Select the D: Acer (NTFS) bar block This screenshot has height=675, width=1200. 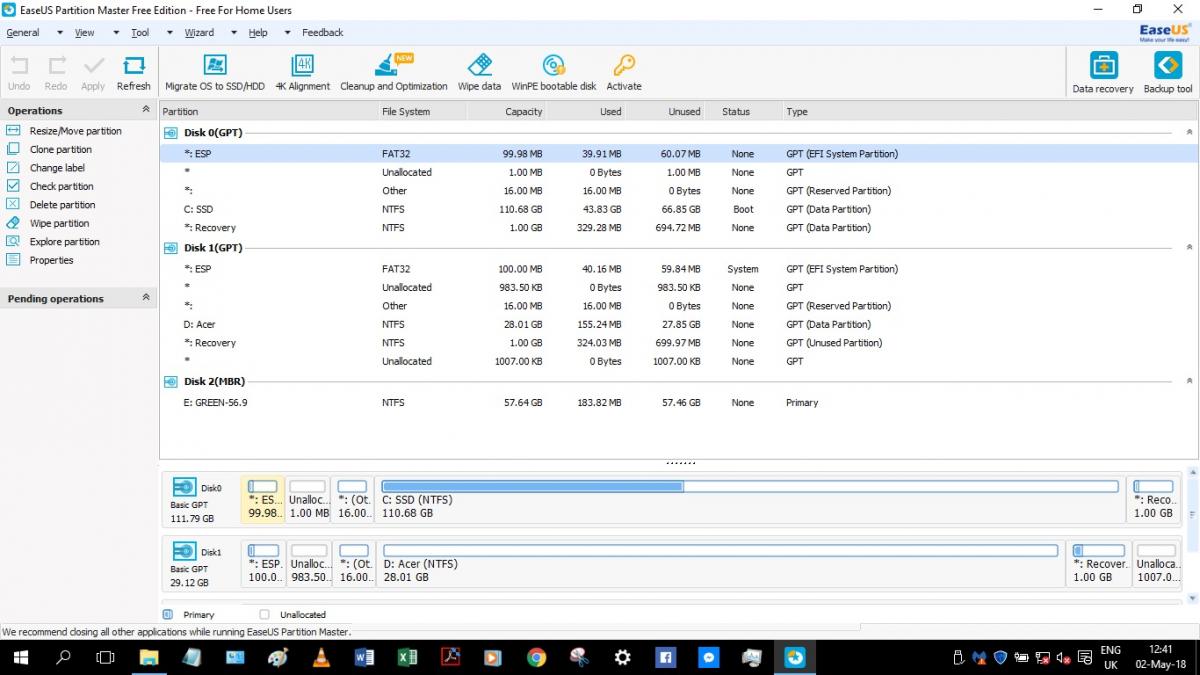point(720,563)
